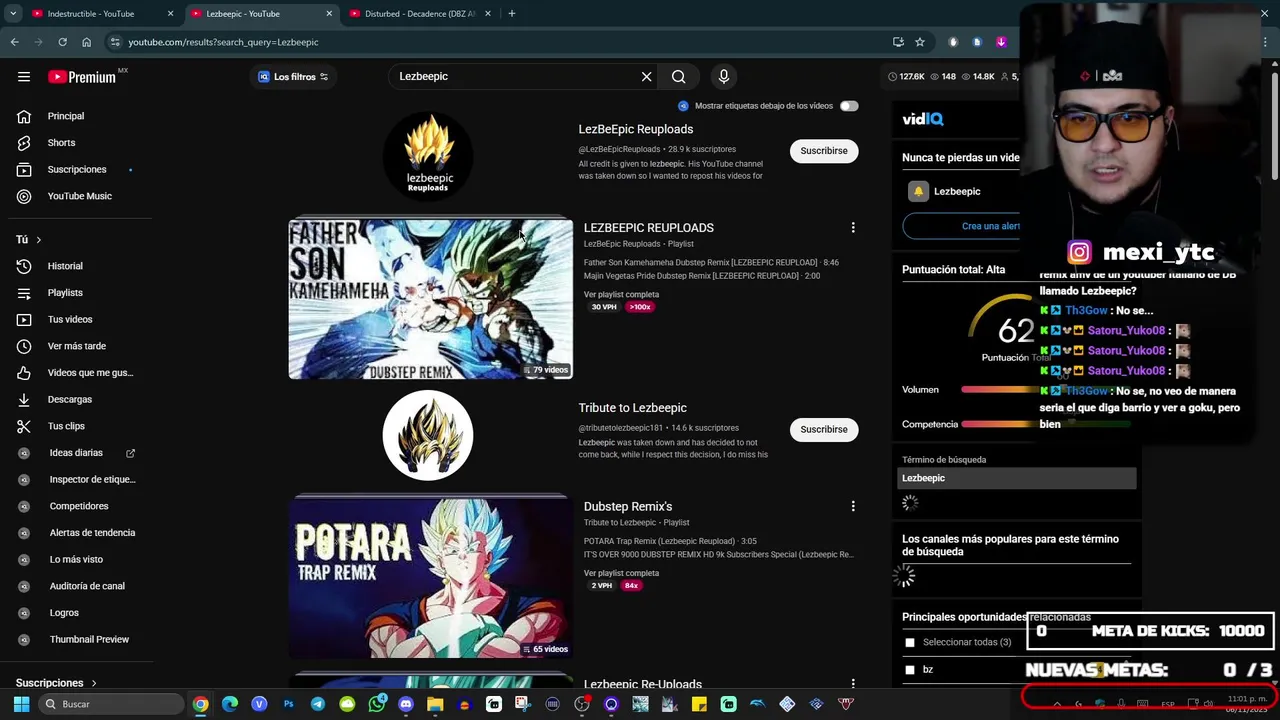The height and width of the screenshot is (720, 1280).
Task: Subscribe to LezBeEpic Reuploads channel
Action: pos(824,151)
